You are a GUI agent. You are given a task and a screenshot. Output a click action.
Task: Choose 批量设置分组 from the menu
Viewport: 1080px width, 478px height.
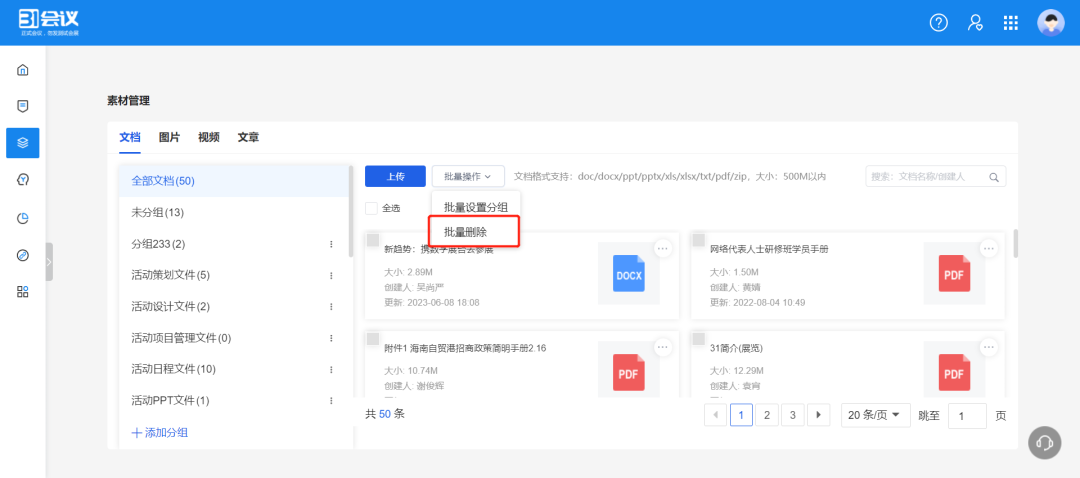[476, 207]
